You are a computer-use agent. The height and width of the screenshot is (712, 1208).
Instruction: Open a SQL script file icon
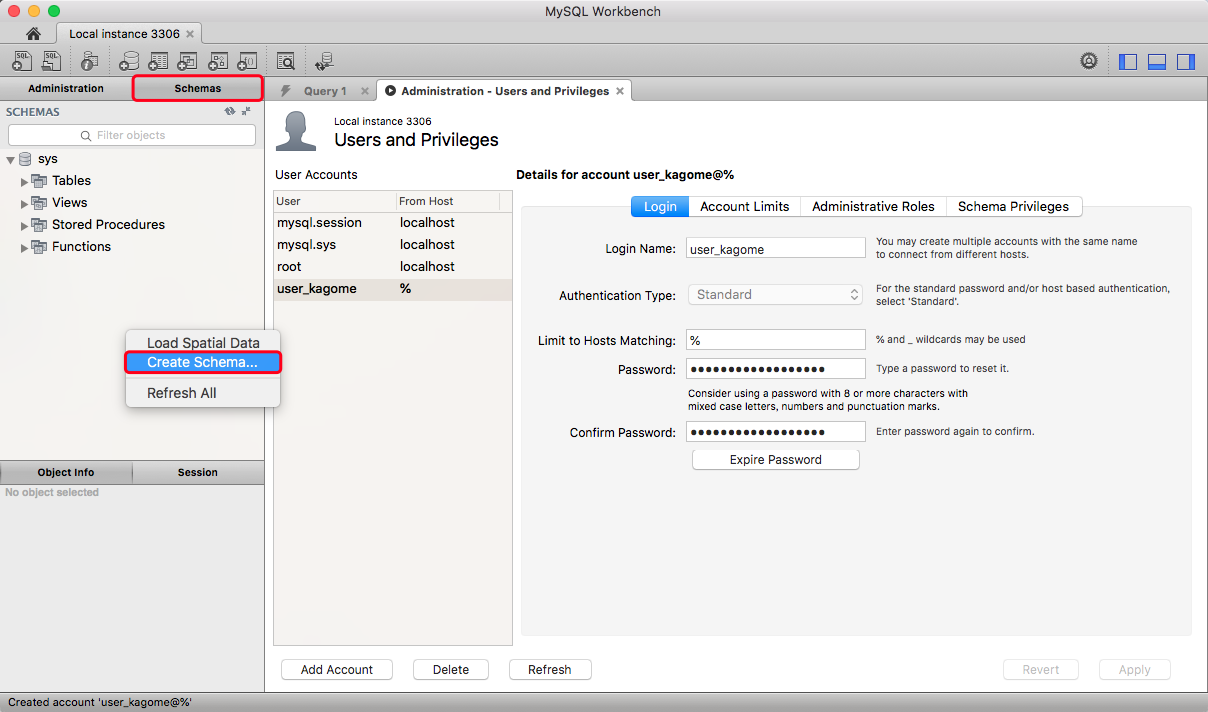click(x=52, y=60)
